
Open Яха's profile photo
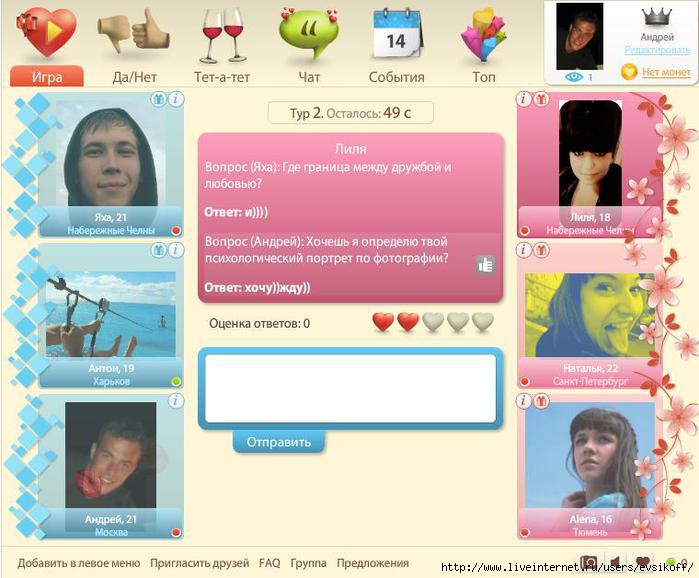(111, 154)
